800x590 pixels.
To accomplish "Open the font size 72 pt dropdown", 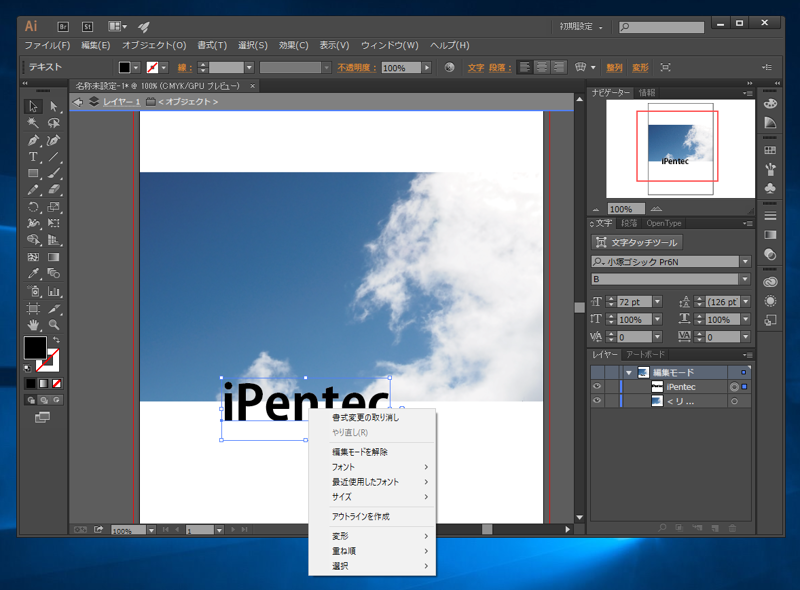I will (657, 302).
